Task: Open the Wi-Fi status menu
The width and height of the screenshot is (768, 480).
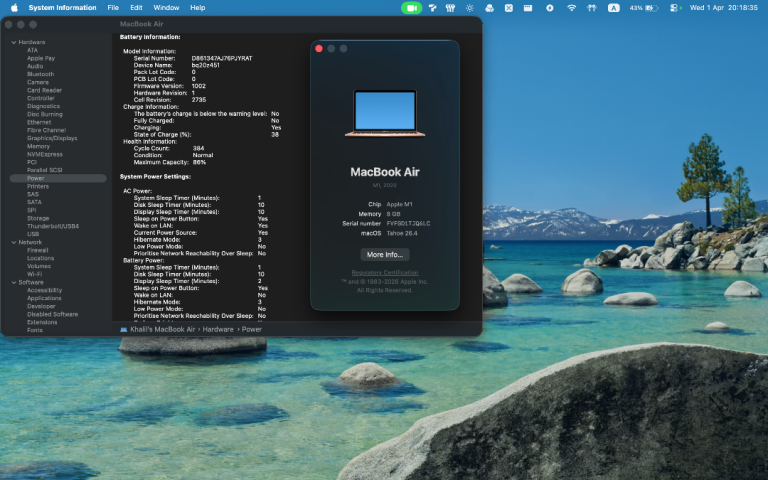Action: pos(571,7)
